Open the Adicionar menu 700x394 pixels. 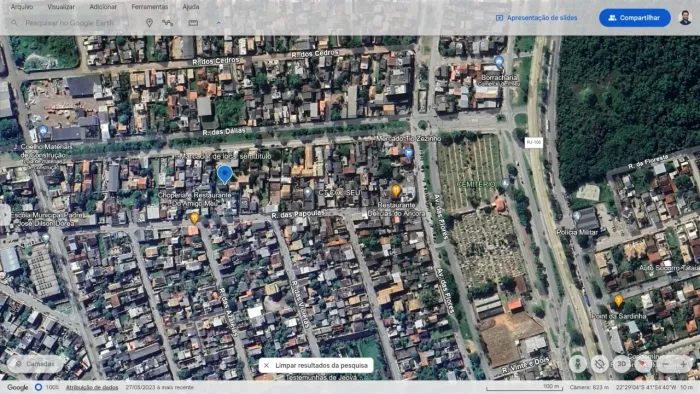point(103,7)
